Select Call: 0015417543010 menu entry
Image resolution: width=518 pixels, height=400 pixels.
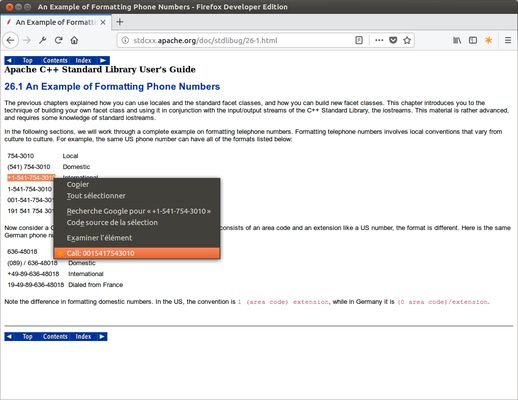[x=137, y=253]
